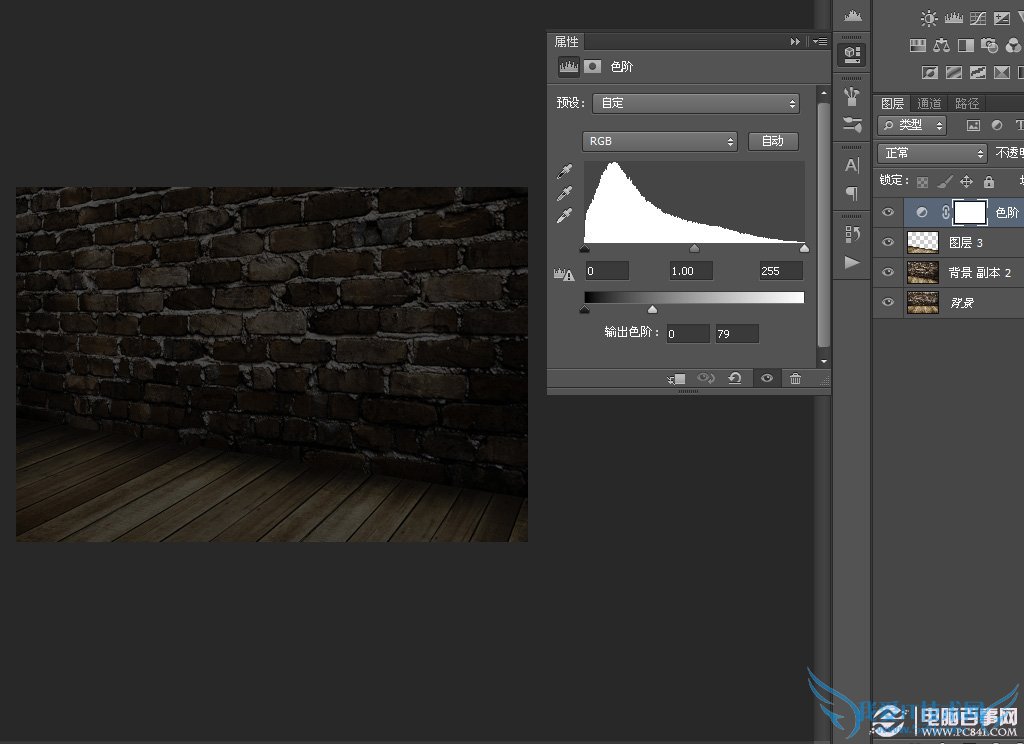Click the midtone gamma input field
The image size is (1024, 744).
click(691, 270)
